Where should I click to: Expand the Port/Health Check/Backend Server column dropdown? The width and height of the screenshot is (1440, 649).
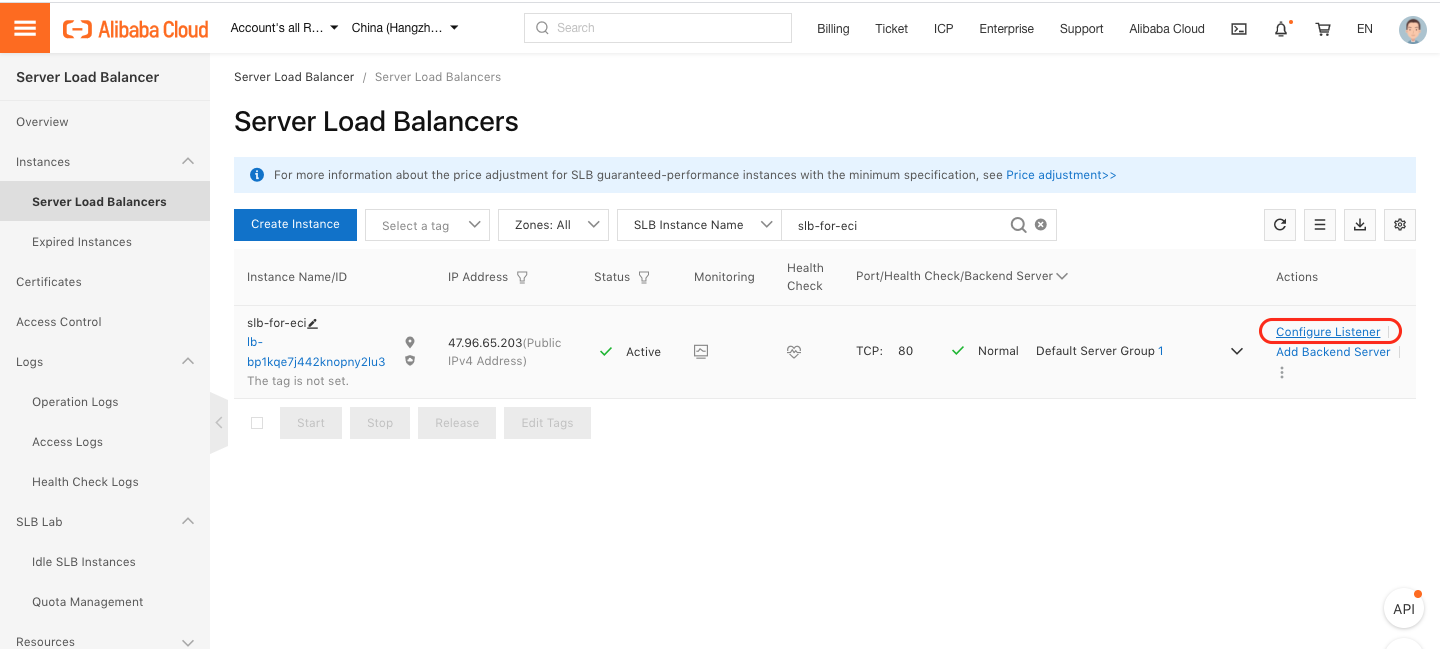click(x=1062, y=276)
